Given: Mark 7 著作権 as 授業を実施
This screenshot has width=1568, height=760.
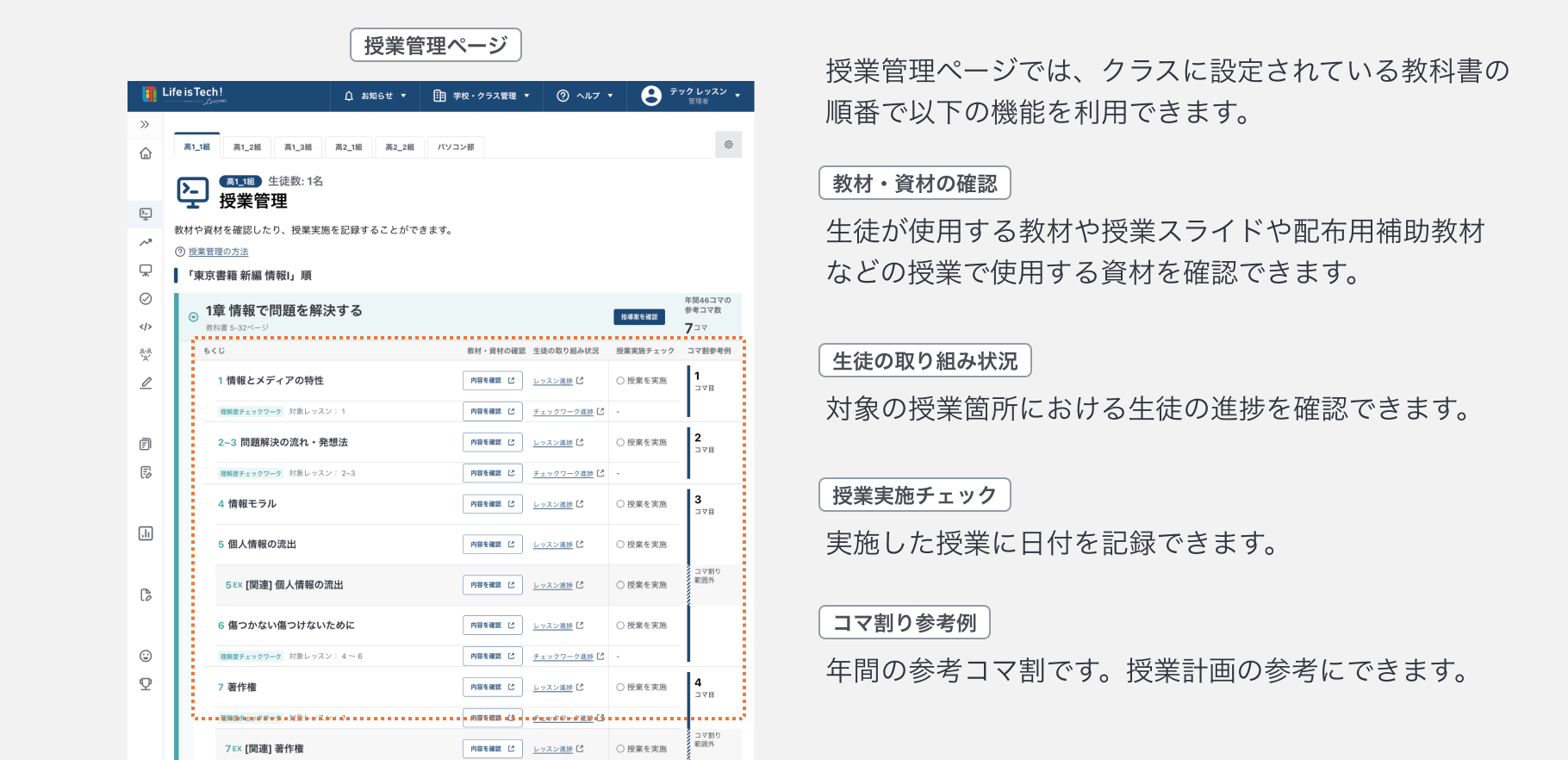Looking at the screenshot, I should 642,688.
